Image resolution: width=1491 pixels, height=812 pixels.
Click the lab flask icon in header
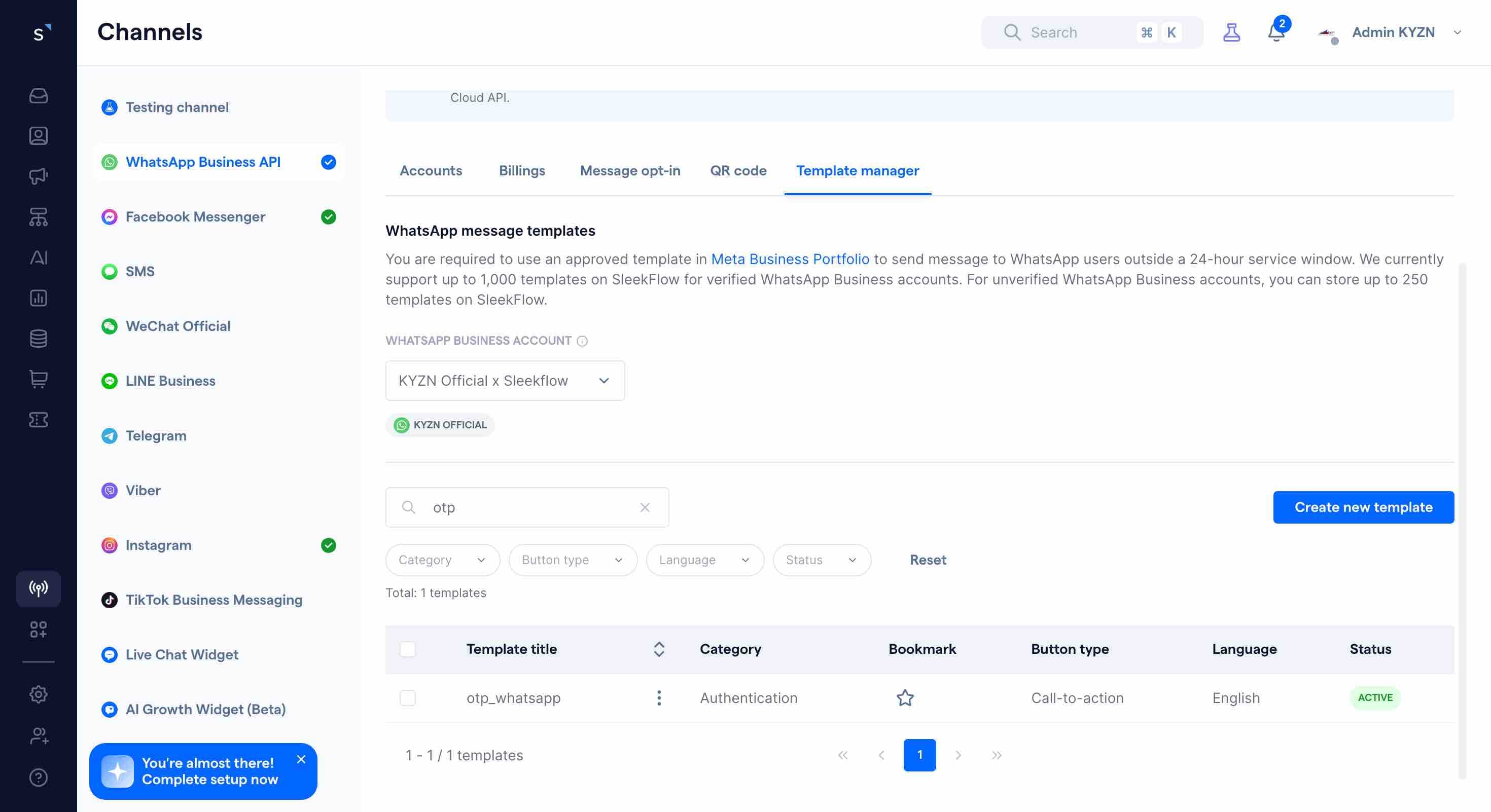pyautogui.click(x=1231, y=33)
